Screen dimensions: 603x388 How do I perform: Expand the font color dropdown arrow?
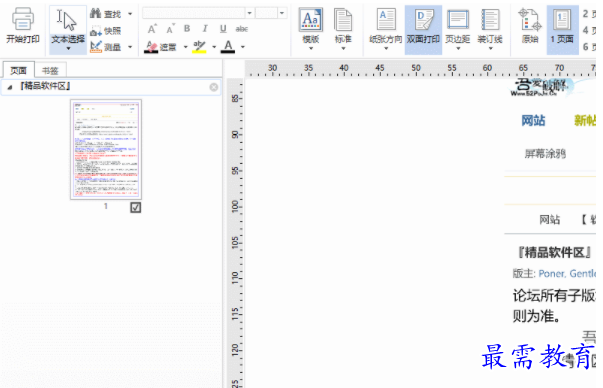(243, 47)
